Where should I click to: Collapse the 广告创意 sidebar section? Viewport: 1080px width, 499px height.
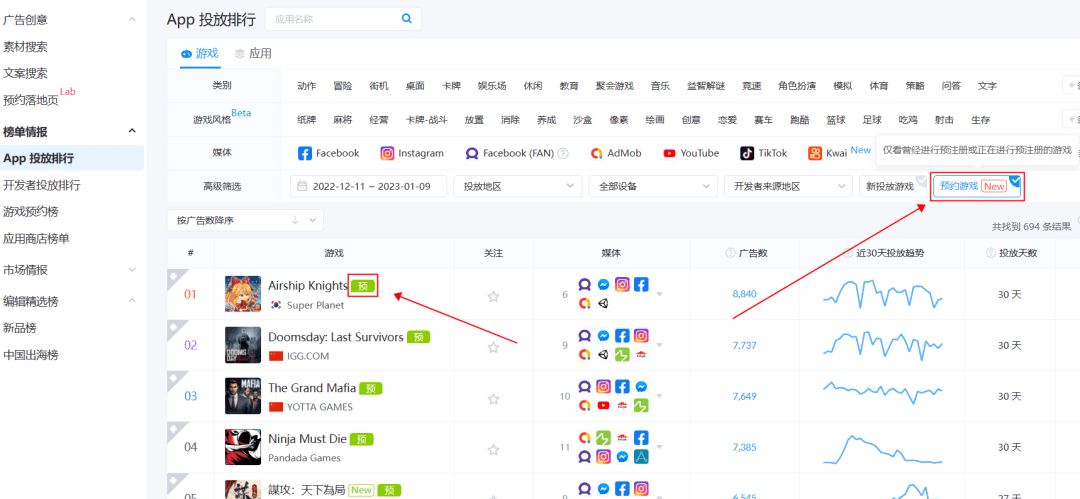pyautogui.click(x=132, y=20)
